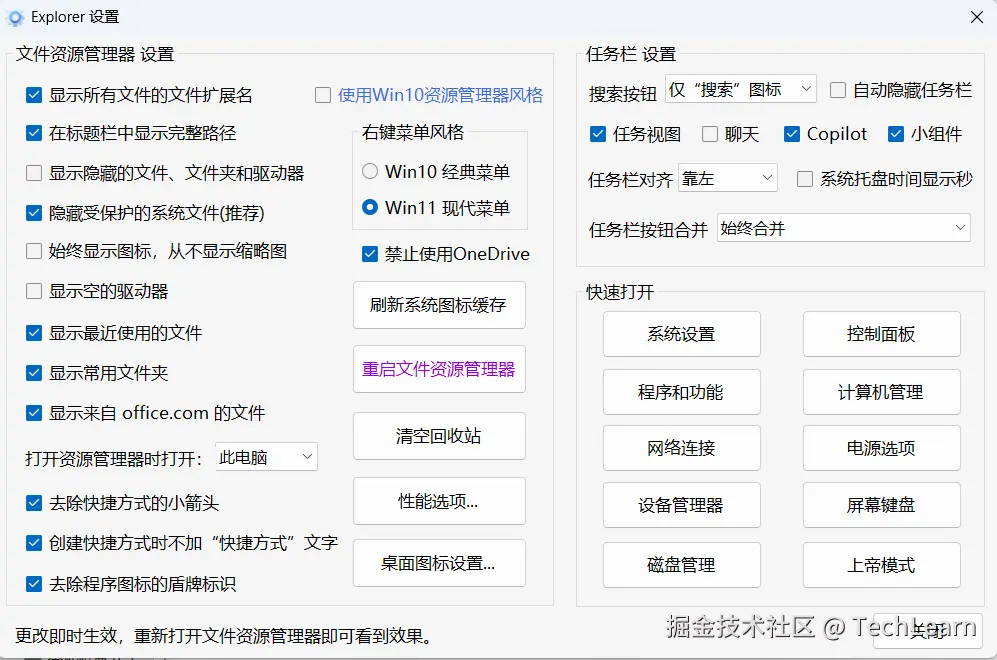Open 控制面板 quick launch button
The width and height of the screenshot is (997, 660).
coord(881,334)
